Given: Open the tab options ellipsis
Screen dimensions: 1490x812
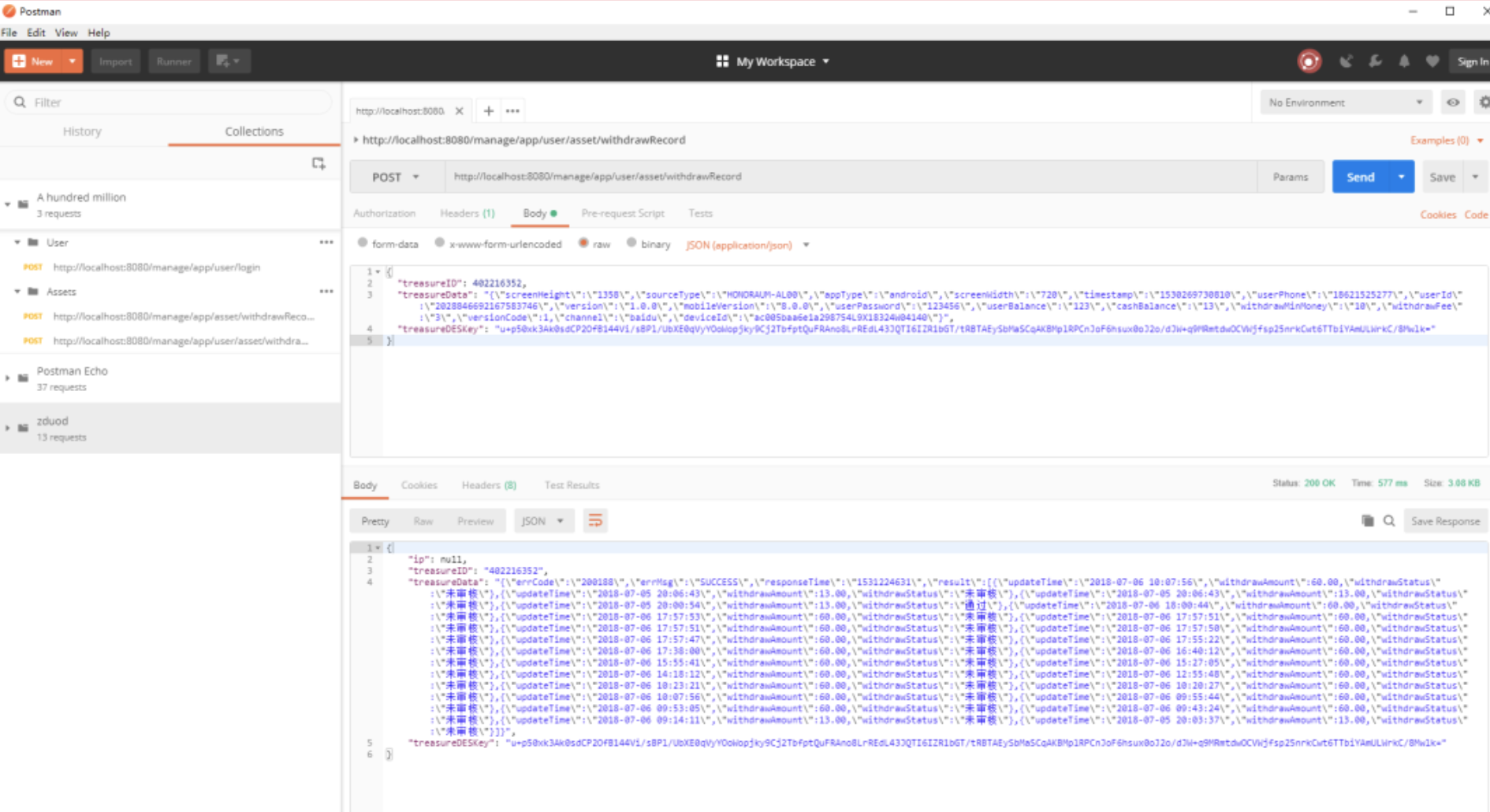Looking at the screenshot, I should [512, 111].
